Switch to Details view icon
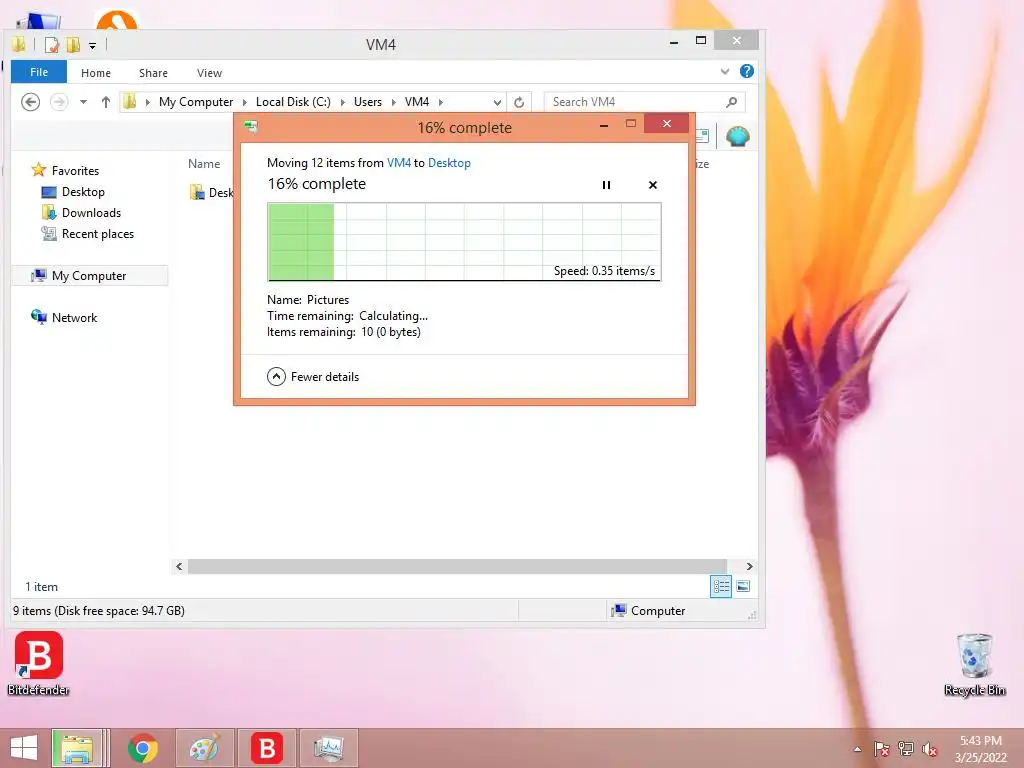The width and height of the screenshot is (1024, 768). pos(721,586)
